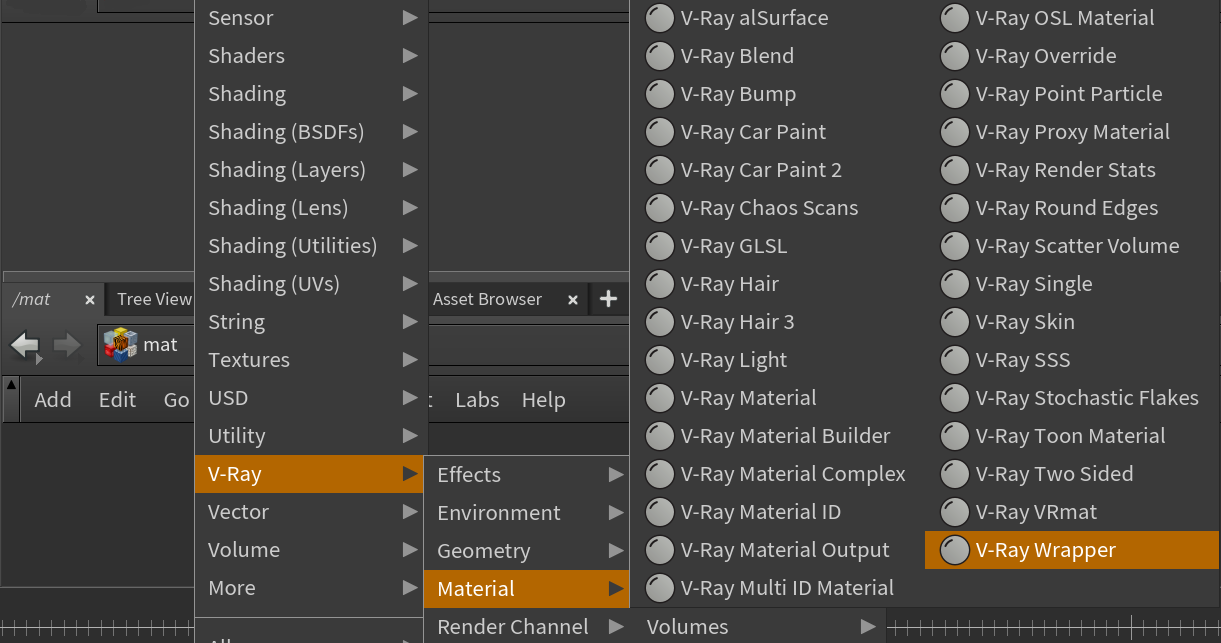Click the V-Ray Material icon
The image size is (1221, 643).
click(659, 398)
